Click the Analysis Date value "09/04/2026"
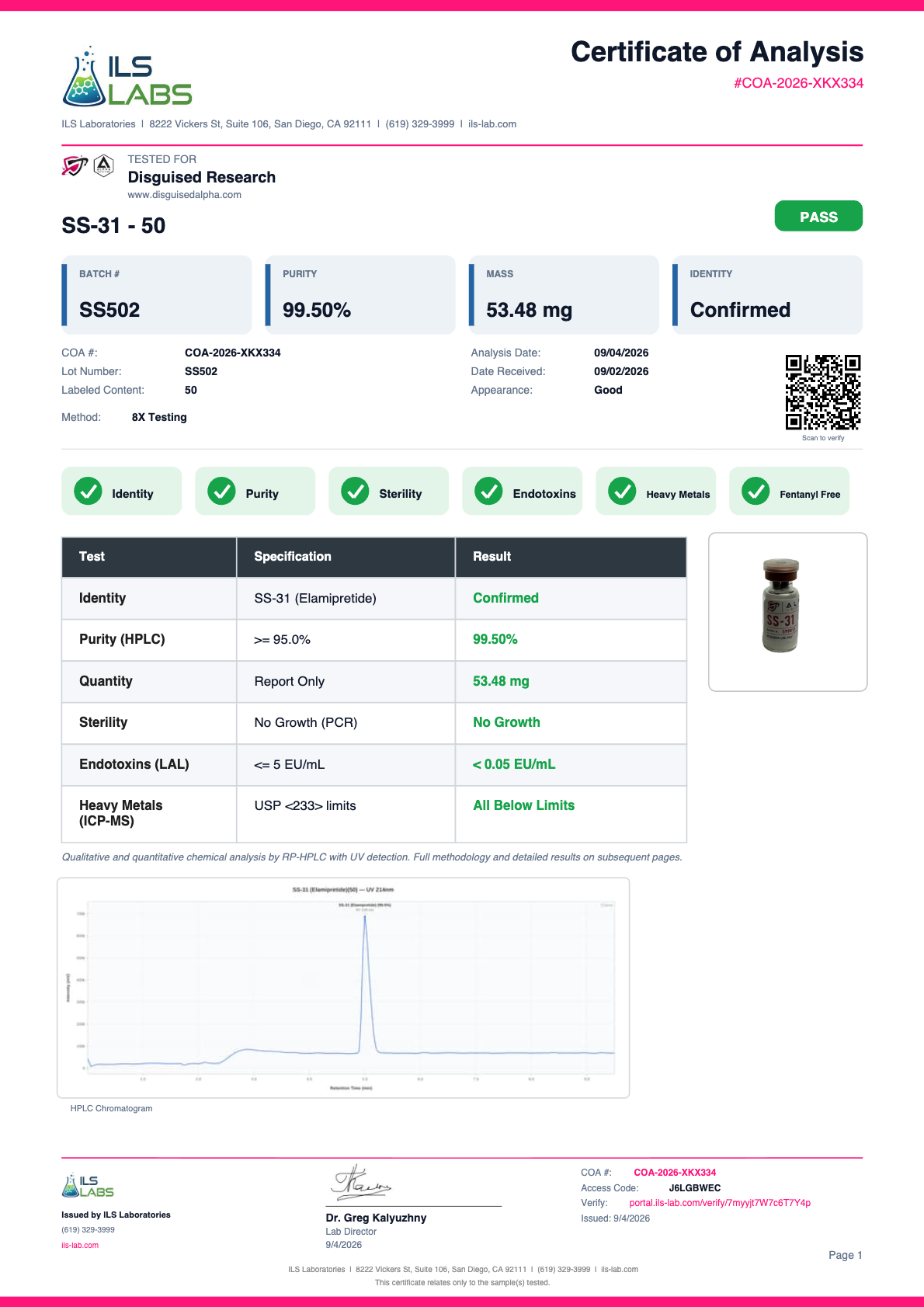 [x=621, y=353]
